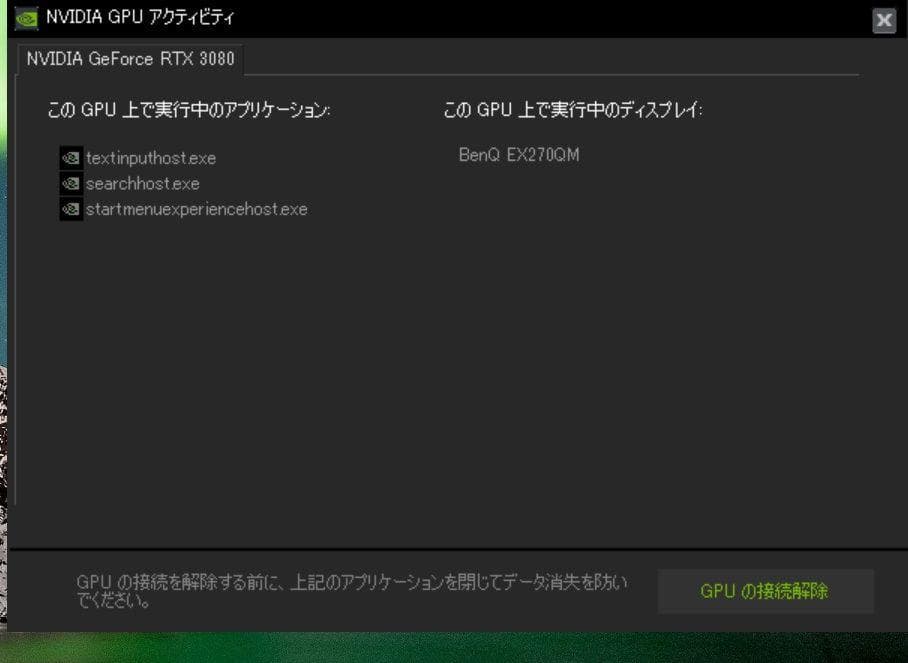Click the NVIDIA icon beside textinputhost.exe
Image resolution: width=908 pixels, height=663 pixels.
pos(71,157)
